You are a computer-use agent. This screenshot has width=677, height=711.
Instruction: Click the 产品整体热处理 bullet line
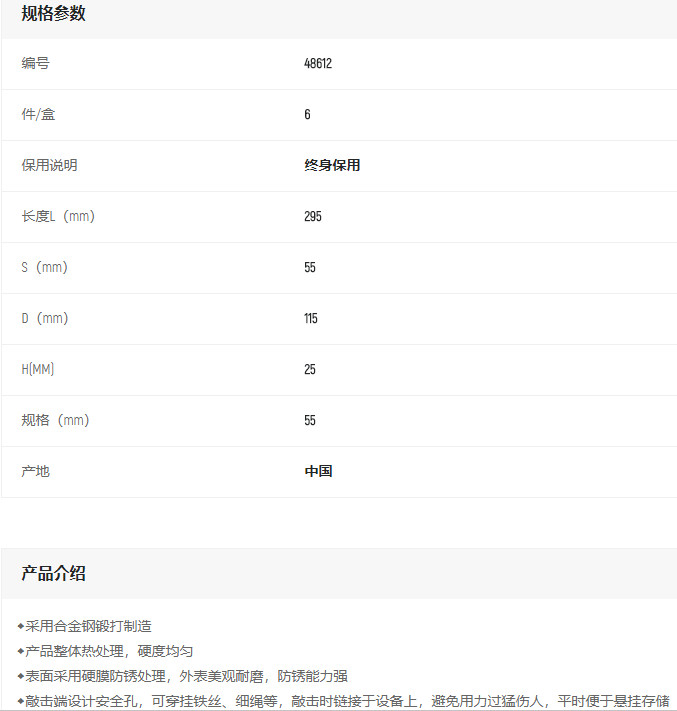pos(108,651)
